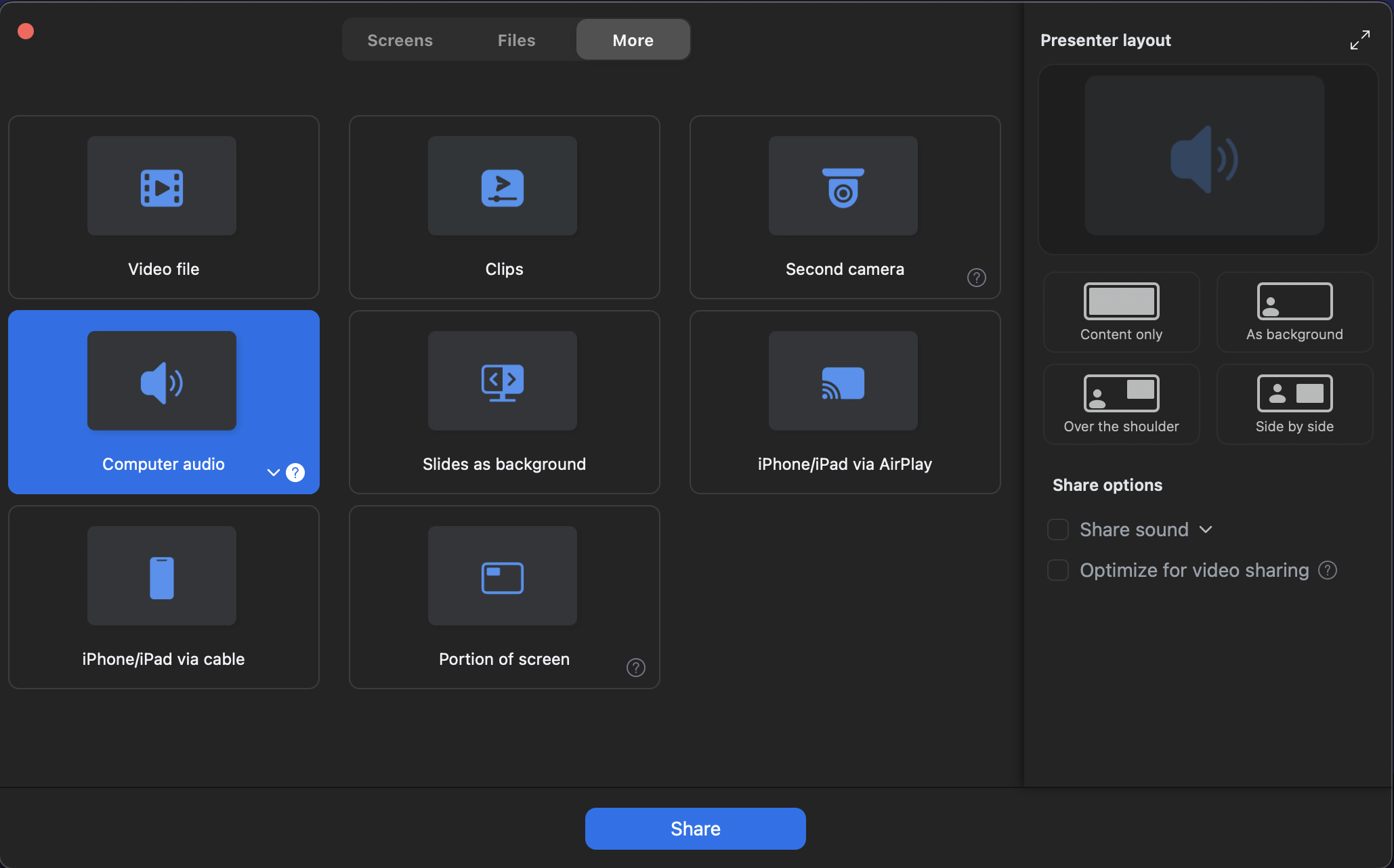This screenshot has height=868, width=1394.
Task: Click the iPhone/iPad via cable label
Action: 163,659
